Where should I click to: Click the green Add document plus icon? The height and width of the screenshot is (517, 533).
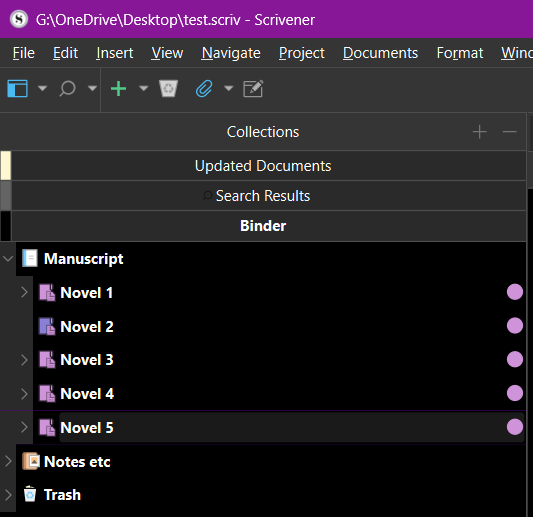point(118,88)
